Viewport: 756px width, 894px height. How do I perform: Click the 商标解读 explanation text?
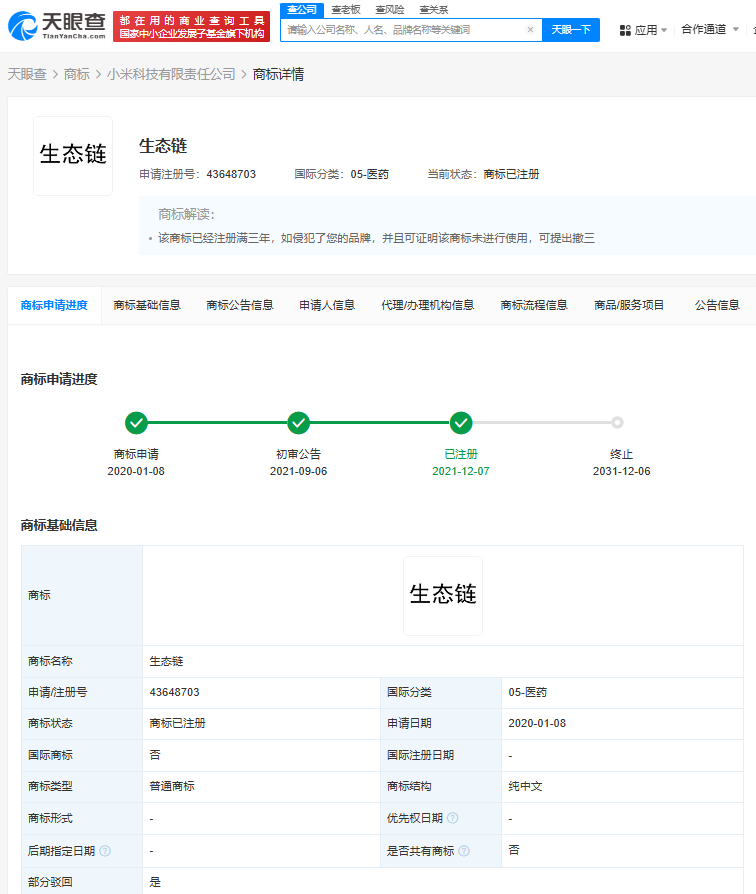pyautogui.click(x=376, y=238)
